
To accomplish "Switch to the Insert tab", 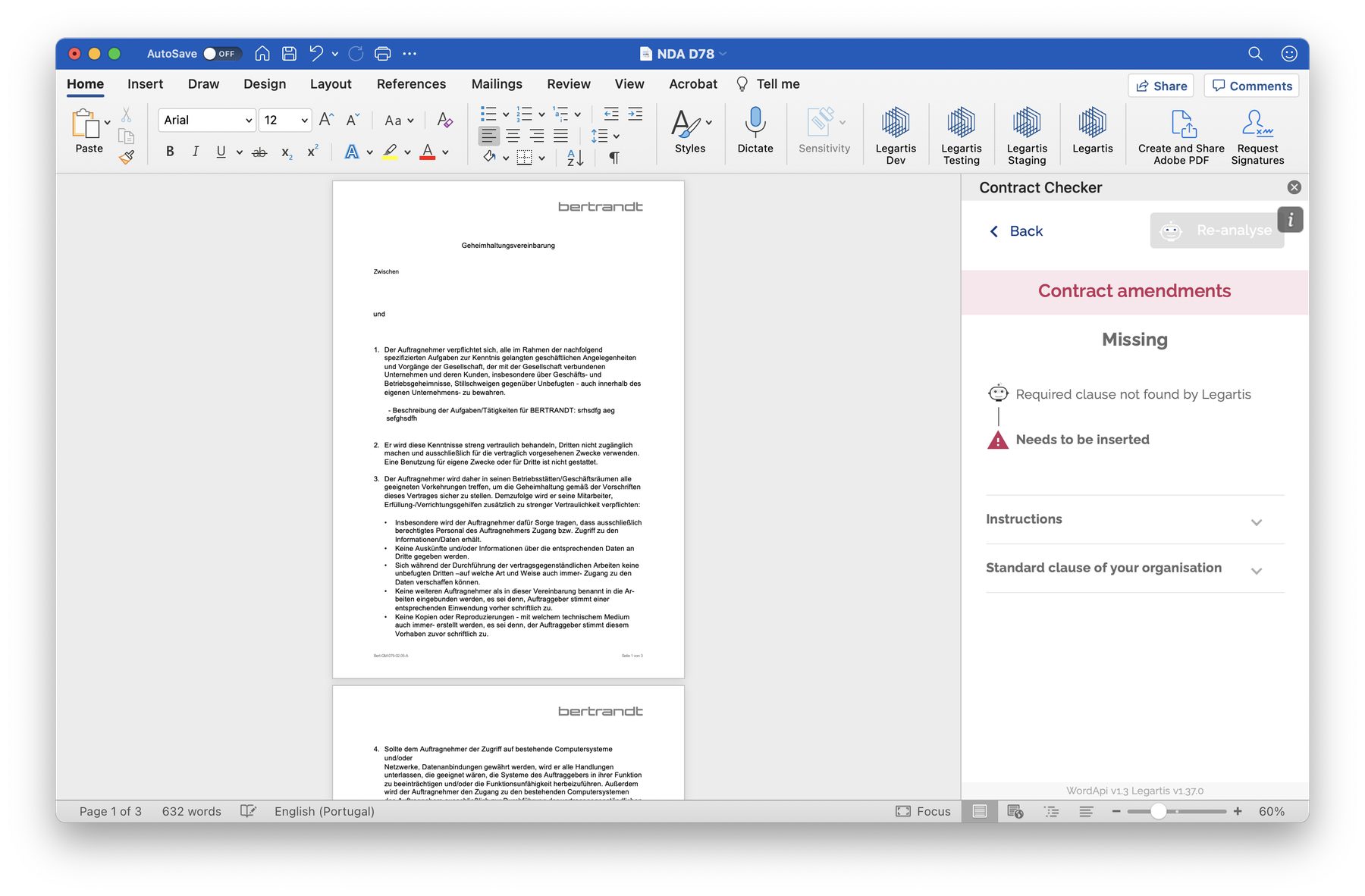I will (x=145, y=84).
